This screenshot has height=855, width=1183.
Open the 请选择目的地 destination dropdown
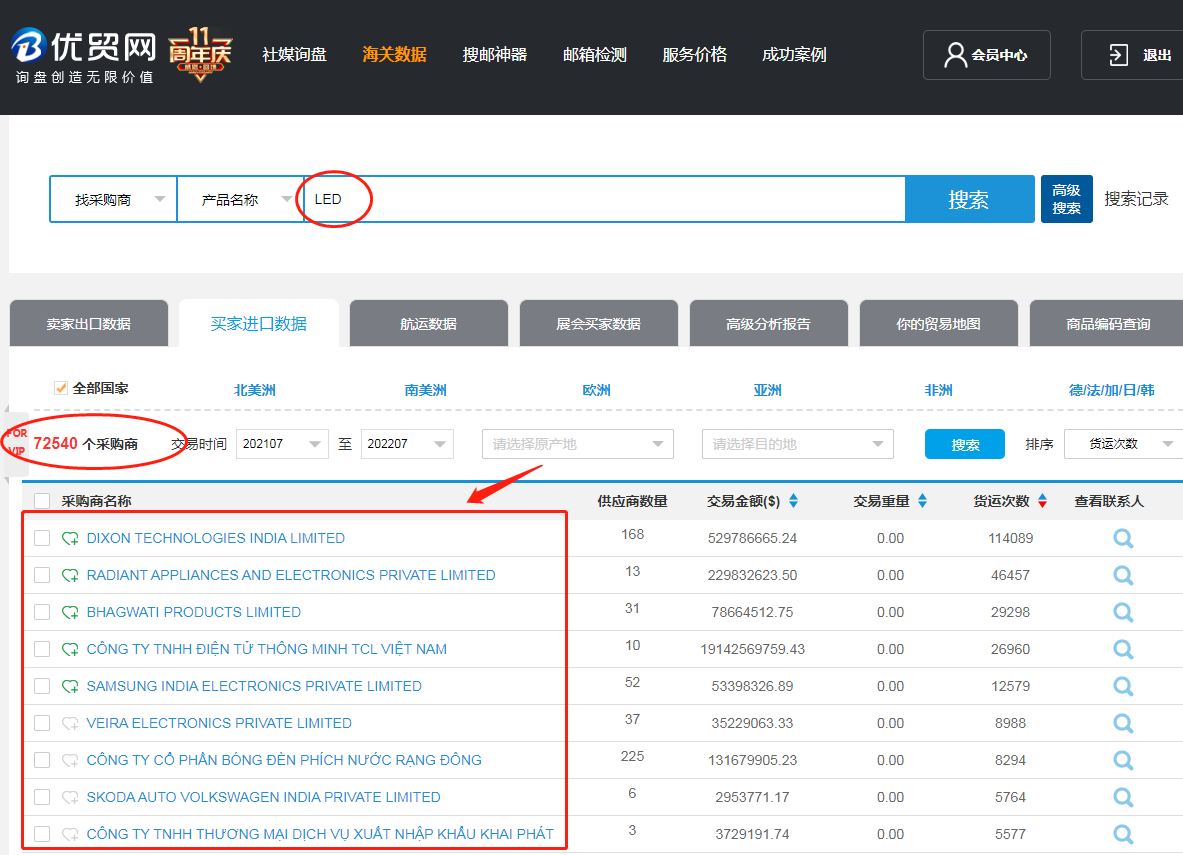pos(797,444)
